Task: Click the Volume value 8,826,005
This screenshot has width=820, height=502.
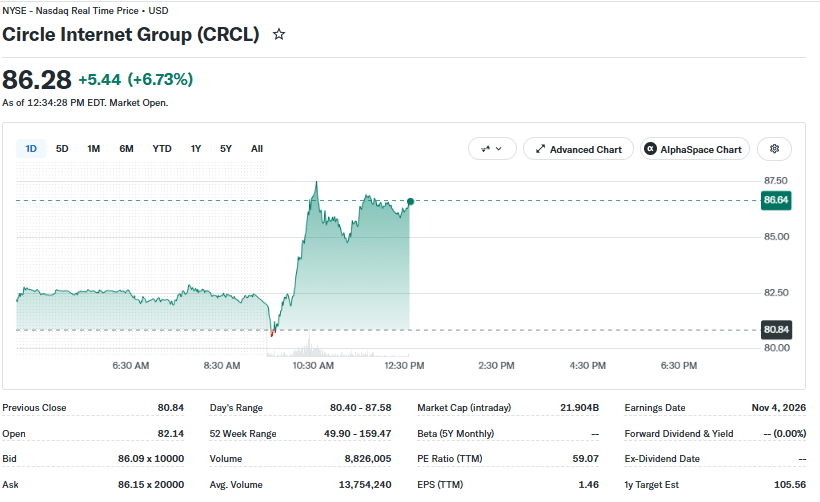Action: pyautogui.click(x=368, y=459)
